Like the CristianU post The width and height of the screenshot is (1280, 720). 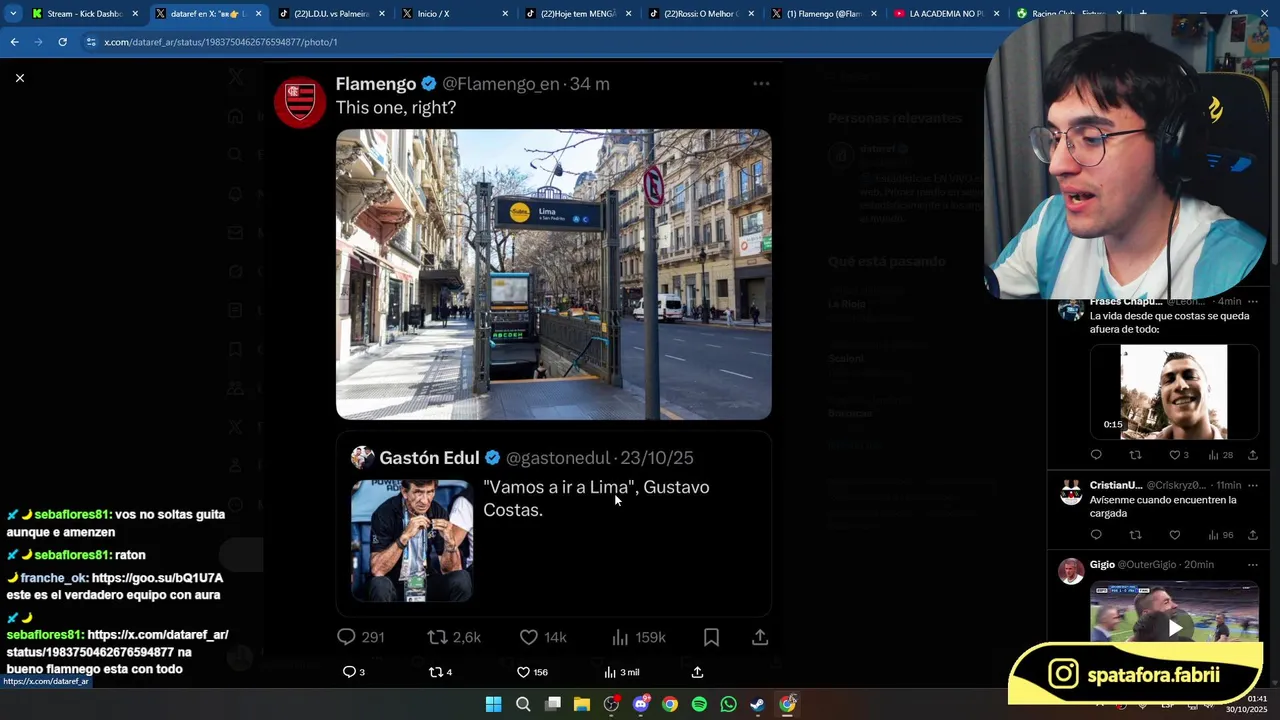1175,535
